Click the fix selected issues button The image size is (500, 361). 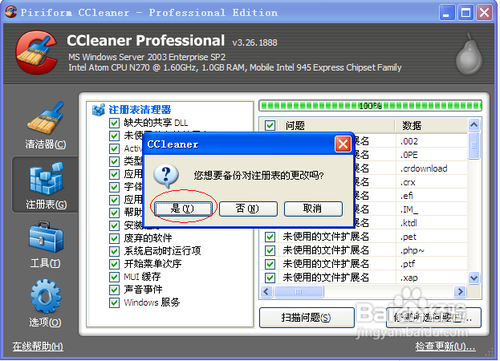(x=433, y=317)
